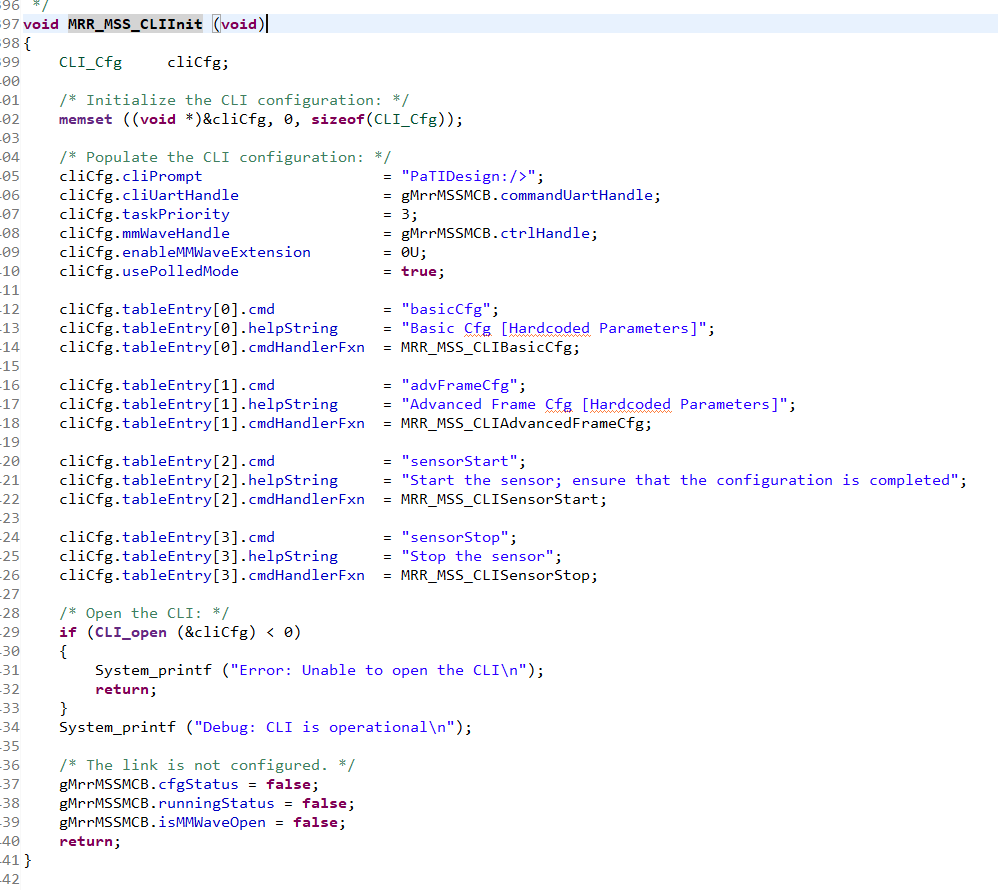
Task: Click "Populate the CLI configuration" comment
Action: 225,157
